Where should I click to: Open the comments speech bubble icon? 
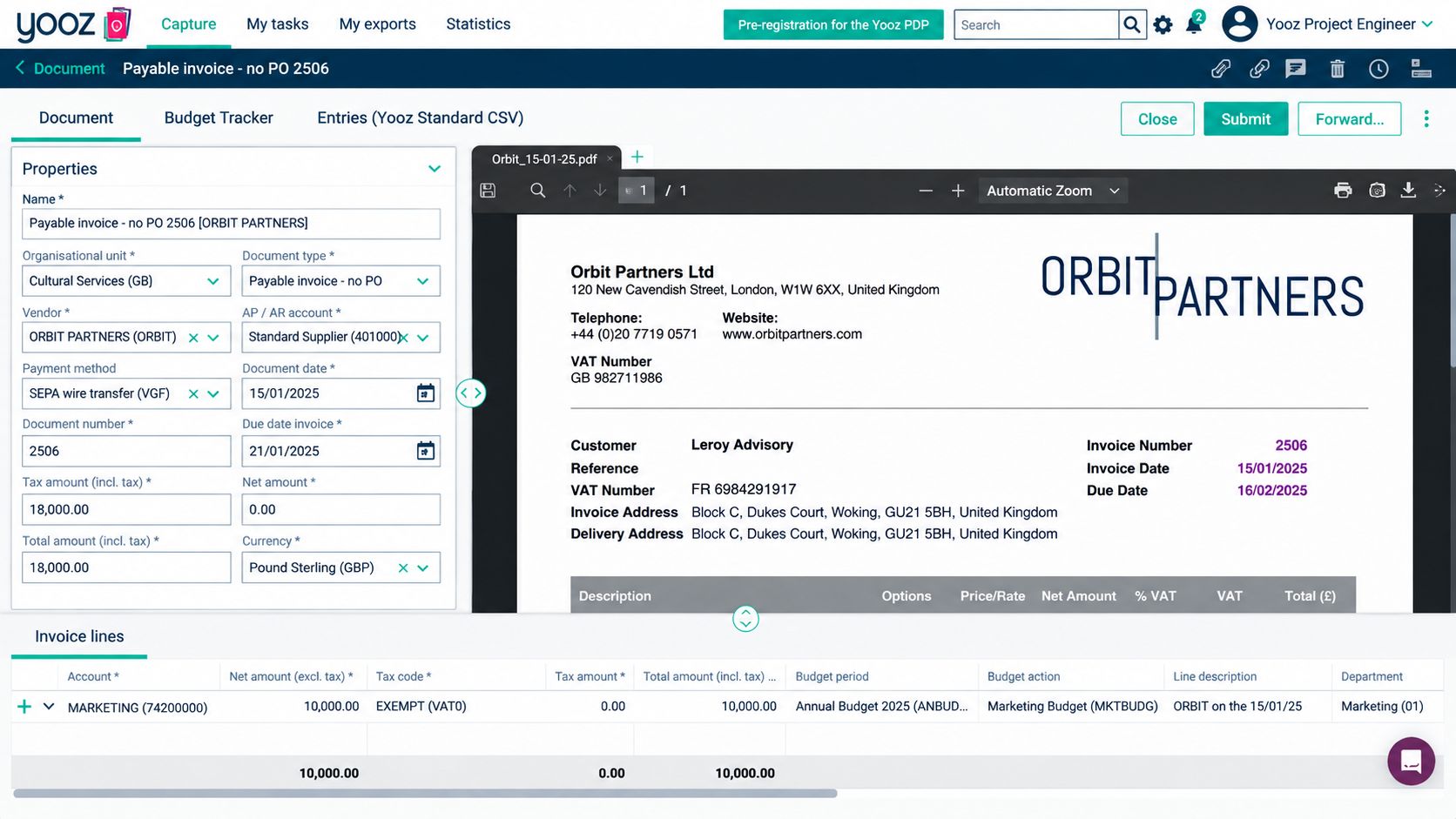[1296, 69]
